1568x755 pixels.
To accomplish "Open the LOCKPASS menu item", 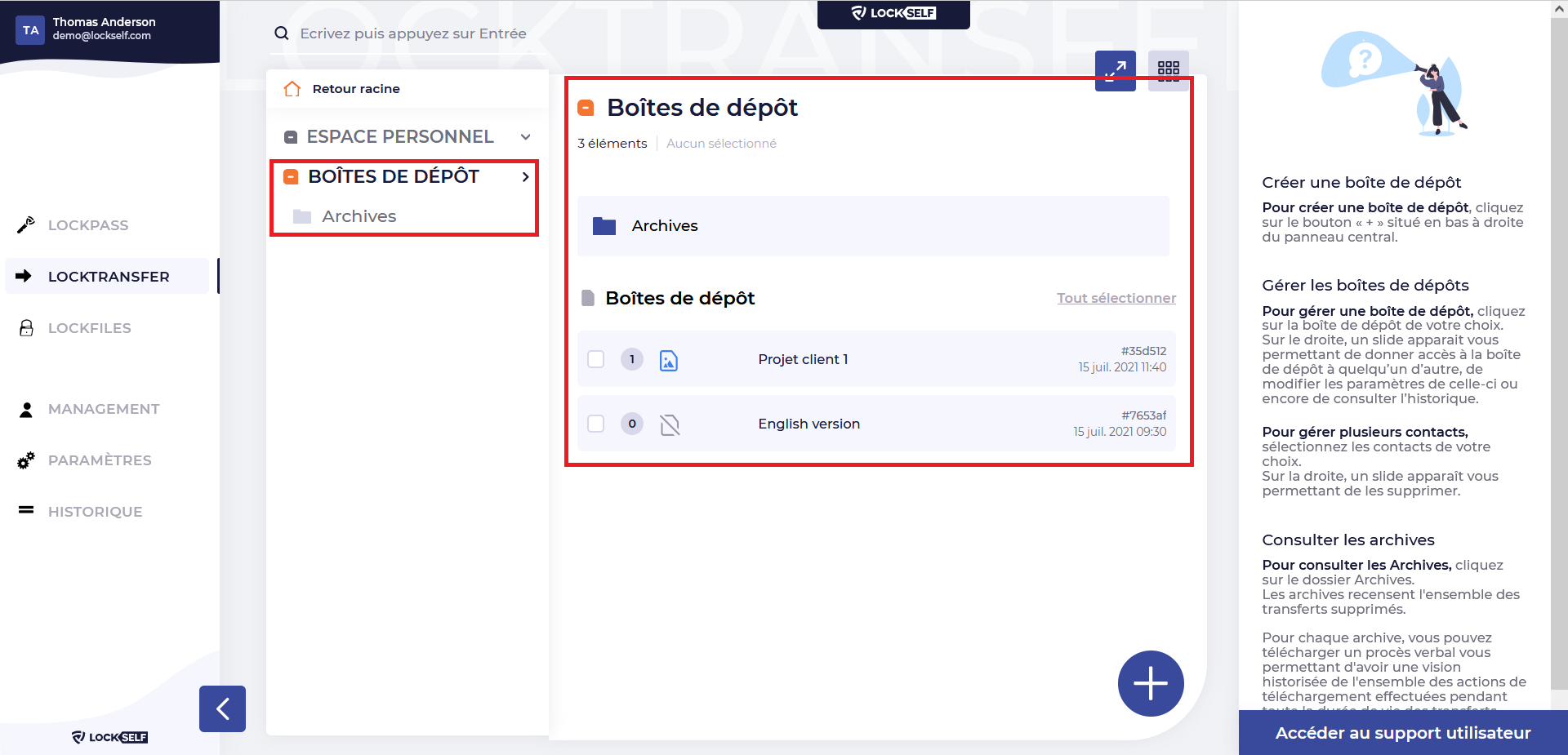I will point(88,225).
